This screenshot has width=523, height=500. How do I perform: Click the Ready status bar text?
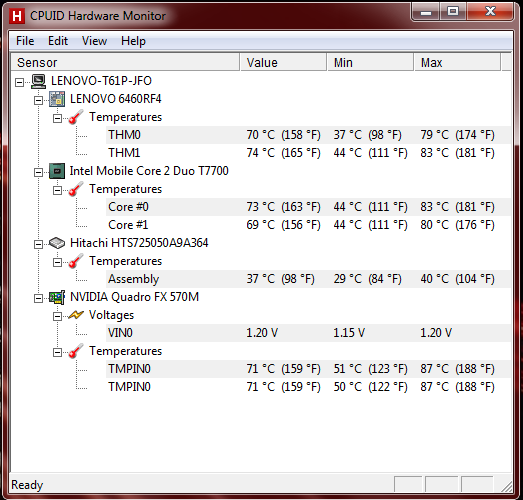[x=27, y=485]
